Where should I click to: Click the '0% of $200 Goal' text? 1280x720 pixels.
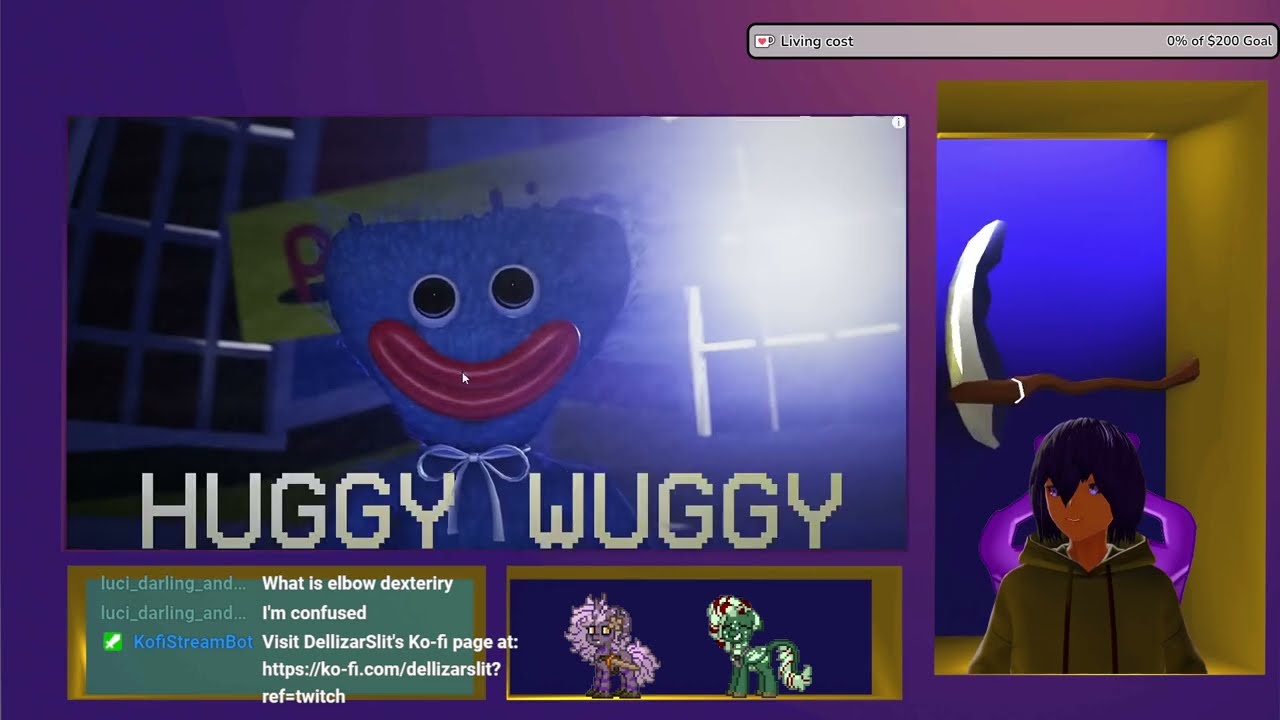coord(1219,41)
